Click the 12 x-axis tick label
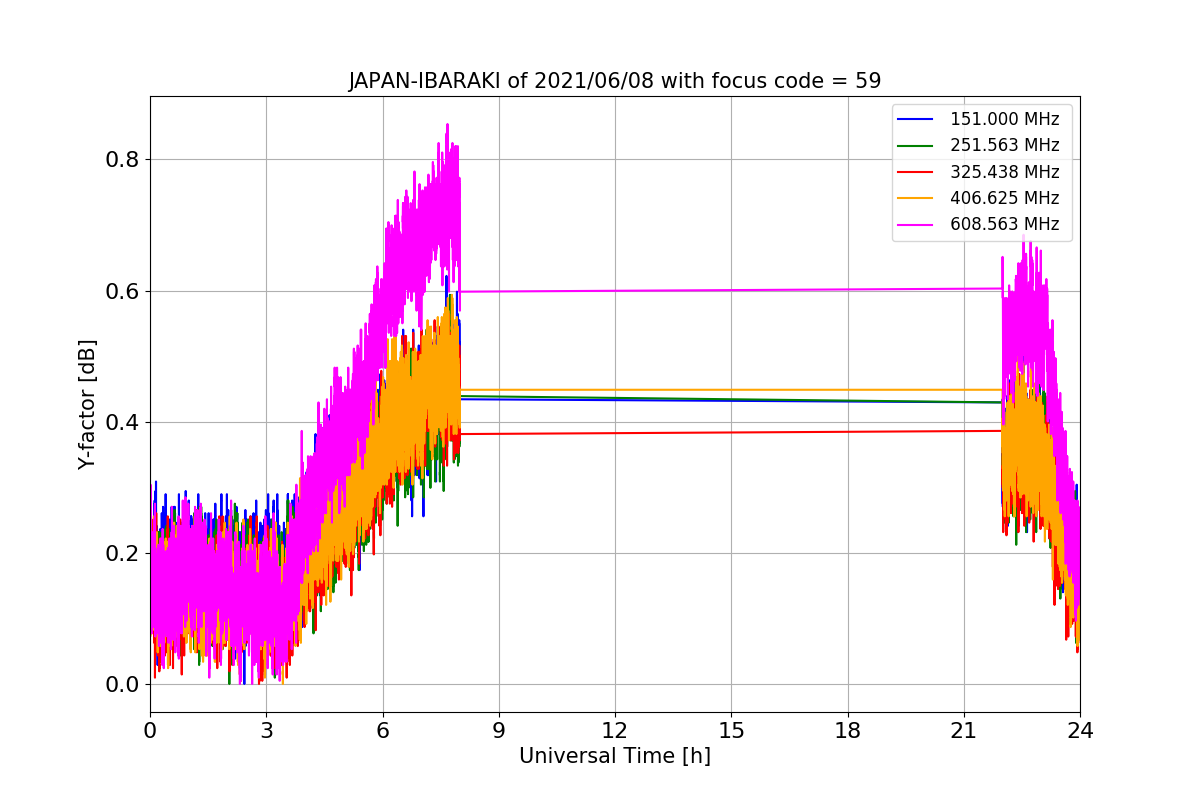Viewport: 1200px width, 800px height. (615, 731)
